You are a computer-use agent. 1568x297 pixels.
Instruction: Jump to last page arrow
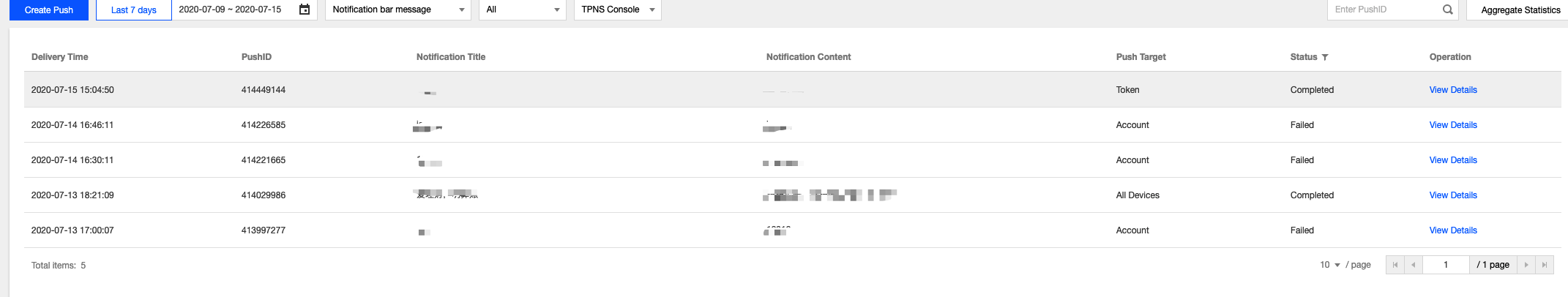coord(1545,265)
